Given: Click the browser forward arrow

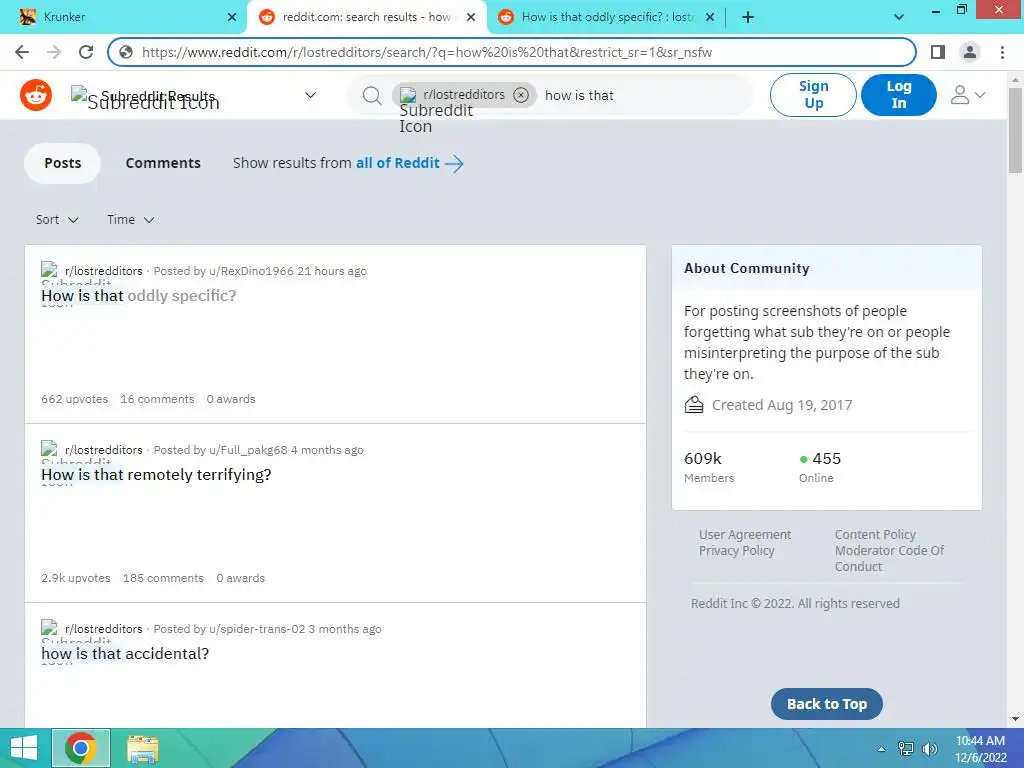Looking at the screenshot, I should (x=54, y=52).
